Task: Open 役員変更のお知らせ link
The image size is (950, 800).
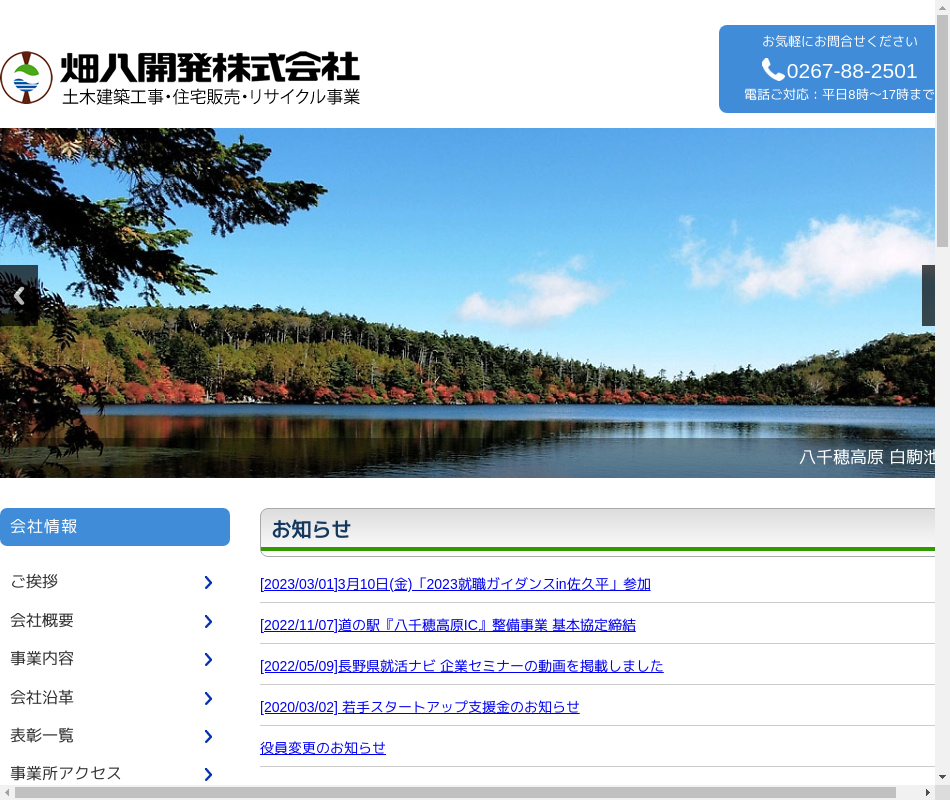Action: [322, 748]
